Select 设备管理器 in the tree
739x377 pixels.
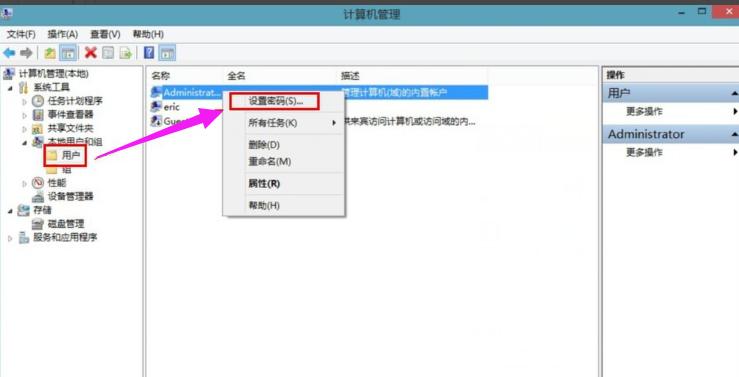coord(70,197)
